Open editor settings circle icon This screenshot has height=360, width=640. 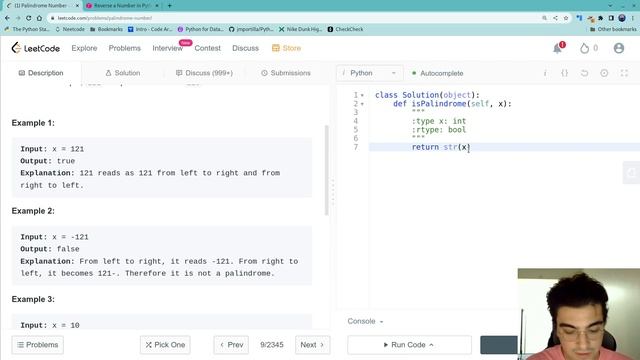click(x=604, y=73)
